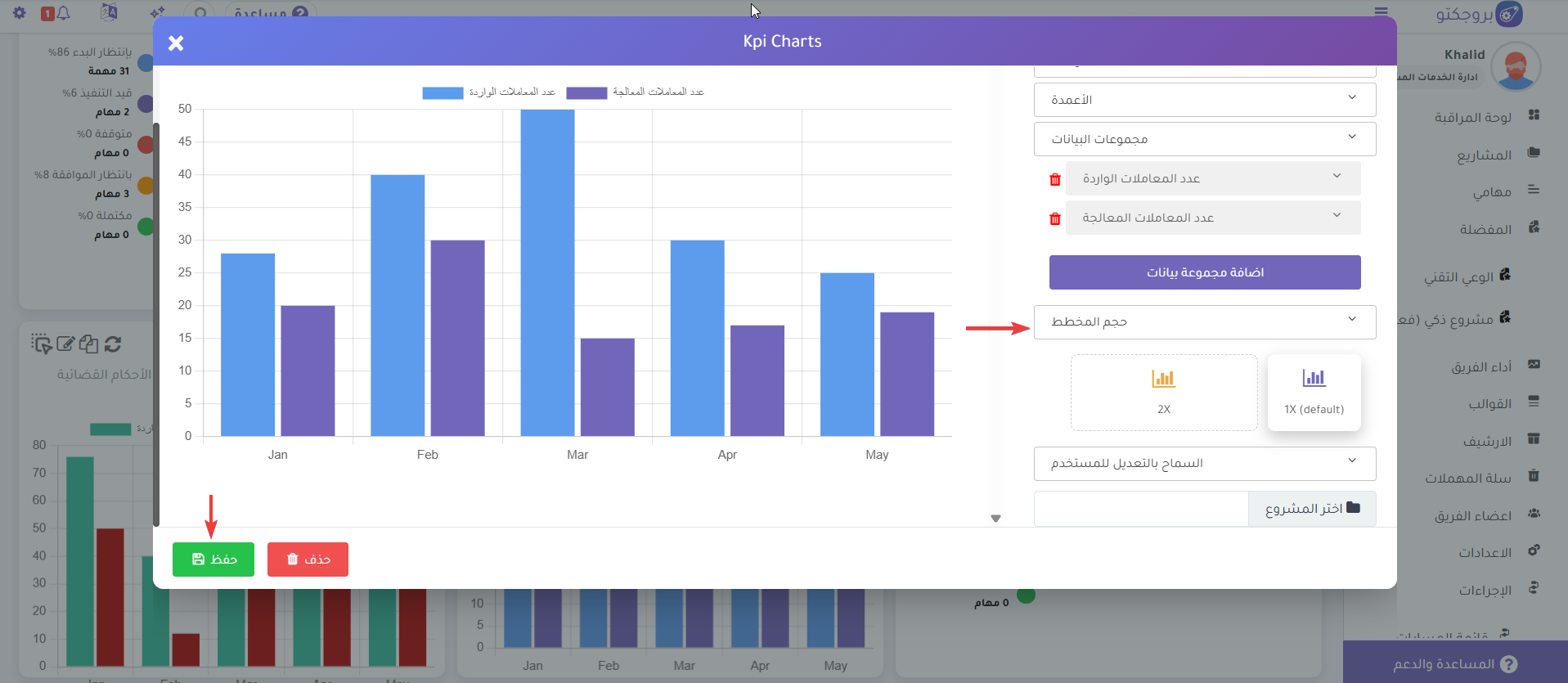
Task: Expand السماح بالتعديل للمستخدم section
Action: (1204, 464)
